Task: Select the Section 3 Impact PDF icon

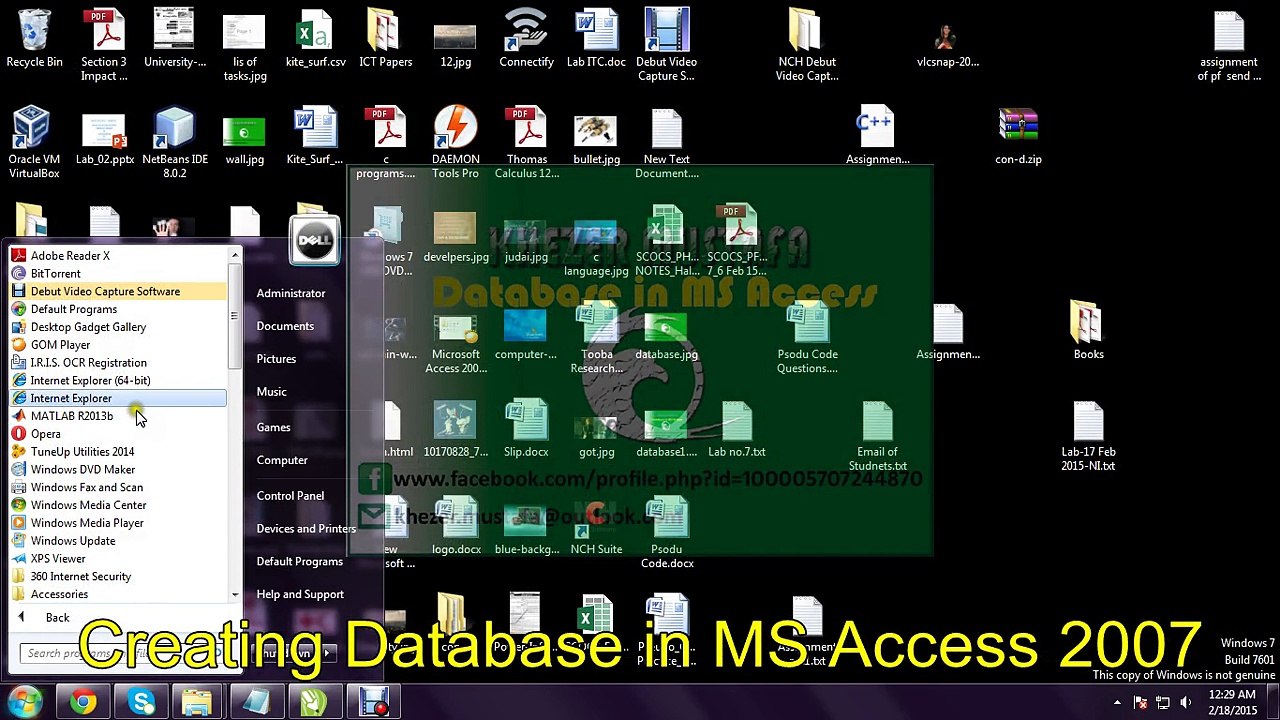Action: [104, 44]
